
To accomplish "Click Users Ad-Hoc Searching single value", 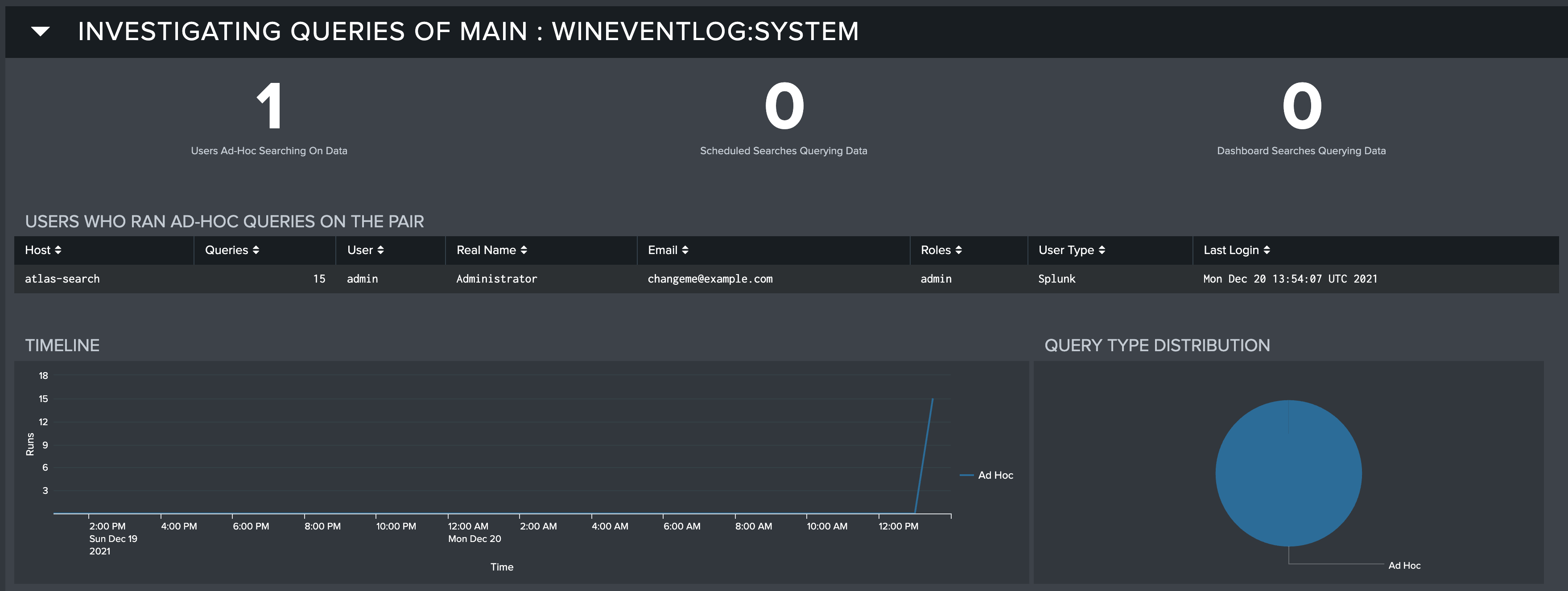I will pyautogui.click(x=269, y=107).
